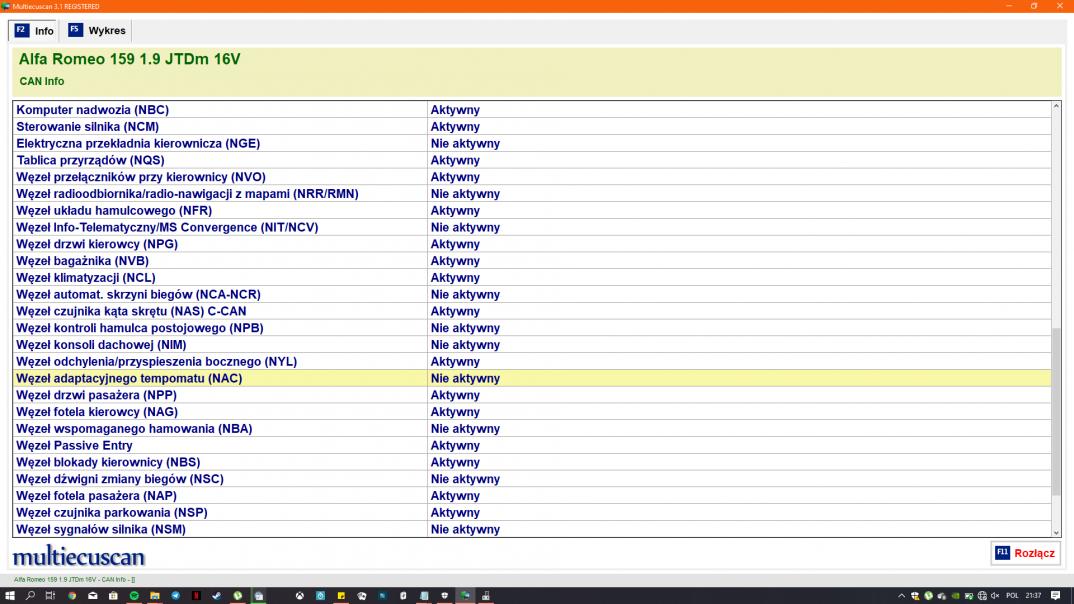Open the notification center icon
The image size is (1074, 604).
coord(1056,596)
